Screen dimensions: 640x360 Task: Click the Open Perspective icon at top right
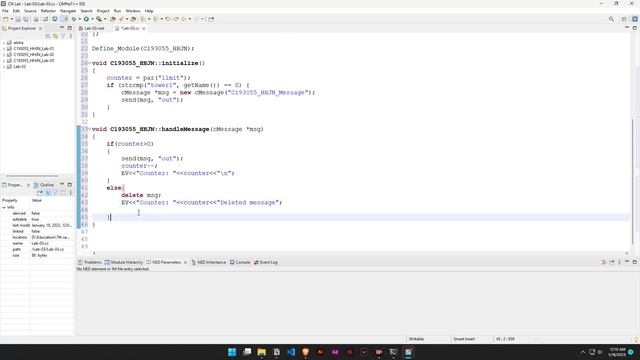(624, 19)
